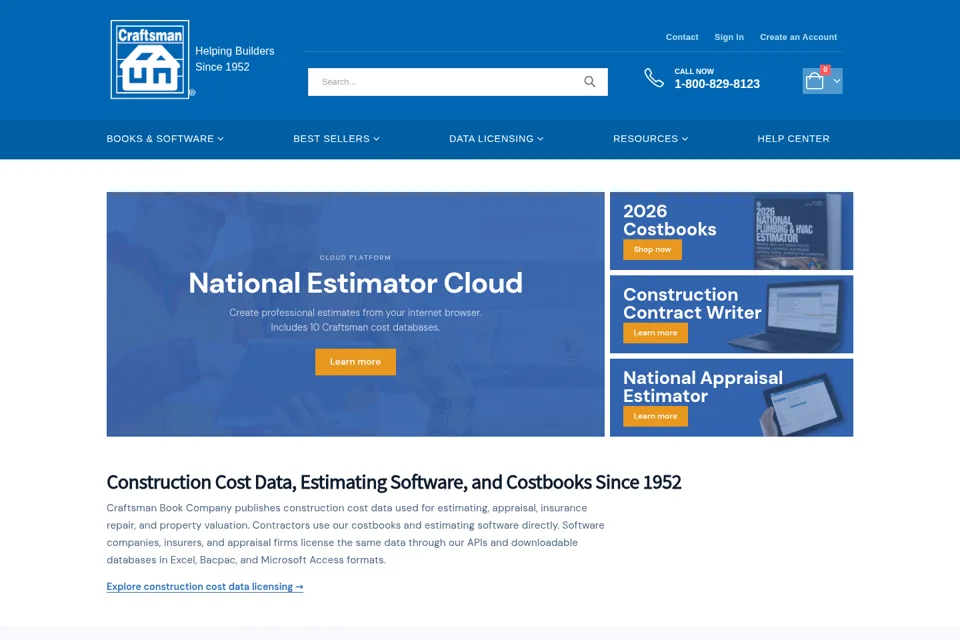This screenshot has width=960, height=640.
Task: Expand the Best Sellers menu
Action: point(336,139)
